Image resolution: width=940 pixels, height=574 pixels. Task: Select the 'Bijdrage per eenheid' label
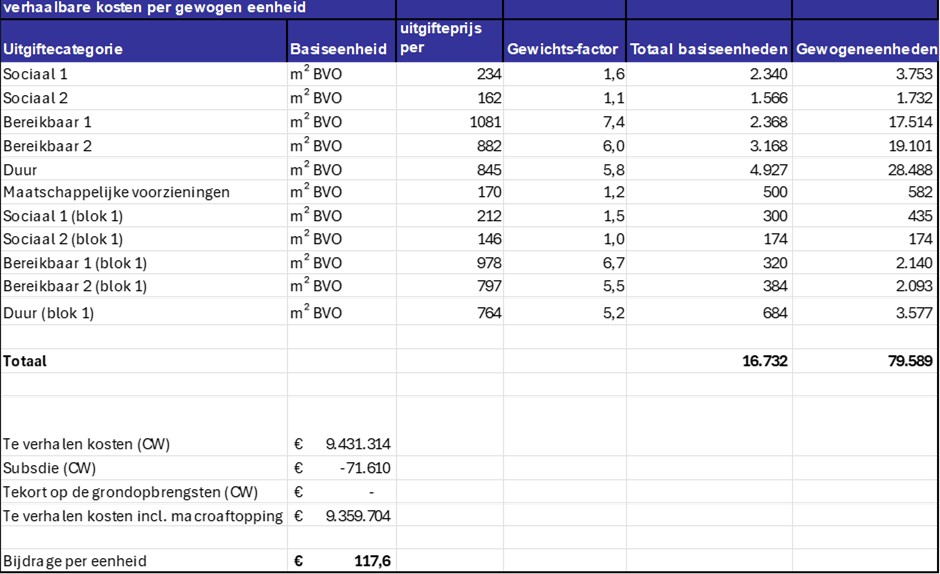(74, 561)
